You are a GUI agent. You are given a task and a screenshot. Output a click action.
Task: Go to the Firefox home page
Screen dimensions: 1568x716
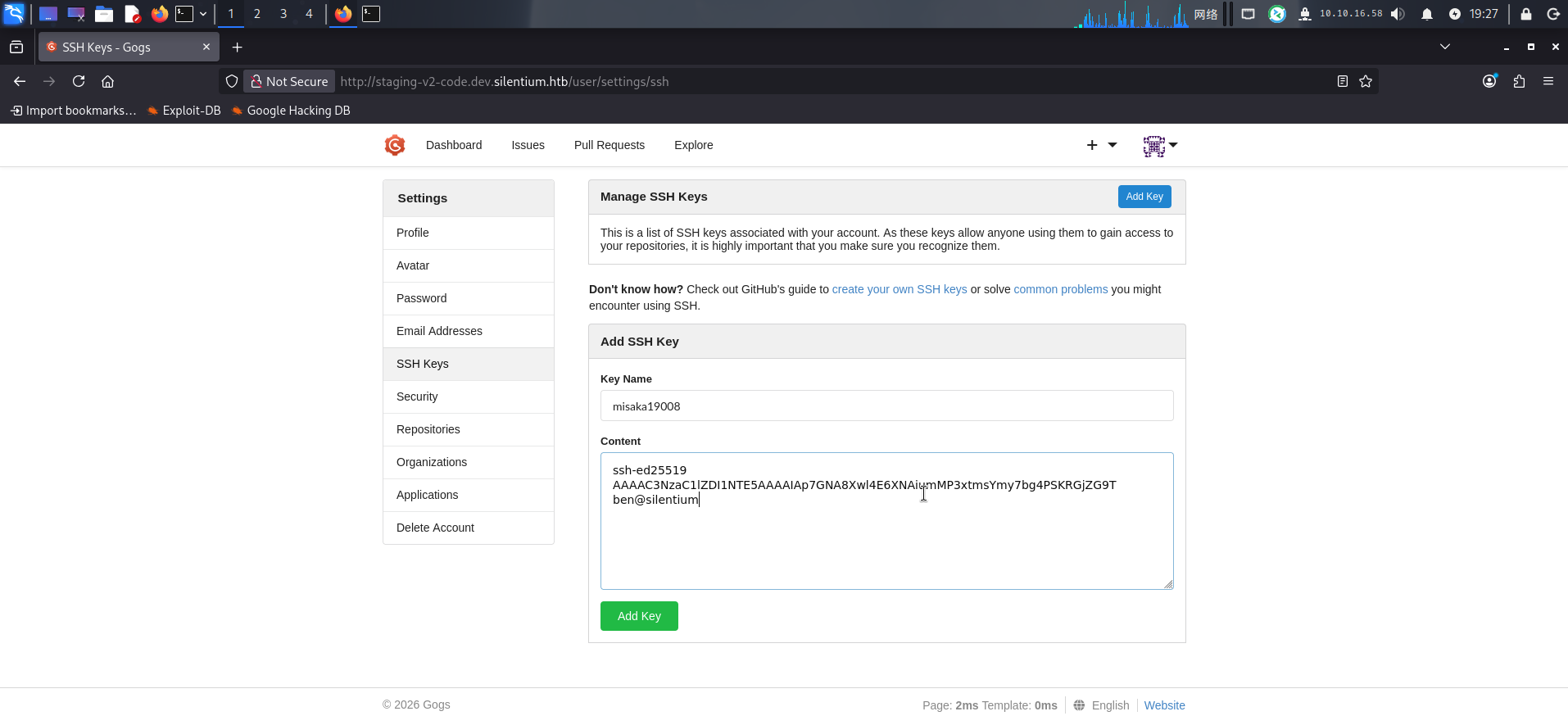click(107, 81)
